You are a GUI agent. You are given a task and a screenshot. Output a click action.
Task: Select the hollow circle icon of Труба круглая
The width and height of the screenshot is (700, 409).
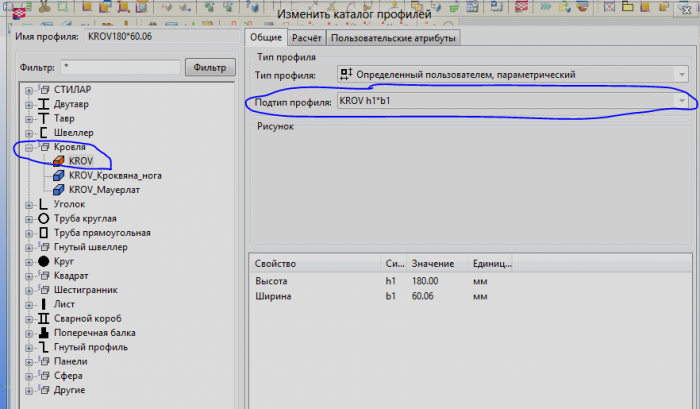(x=43, y=218)
